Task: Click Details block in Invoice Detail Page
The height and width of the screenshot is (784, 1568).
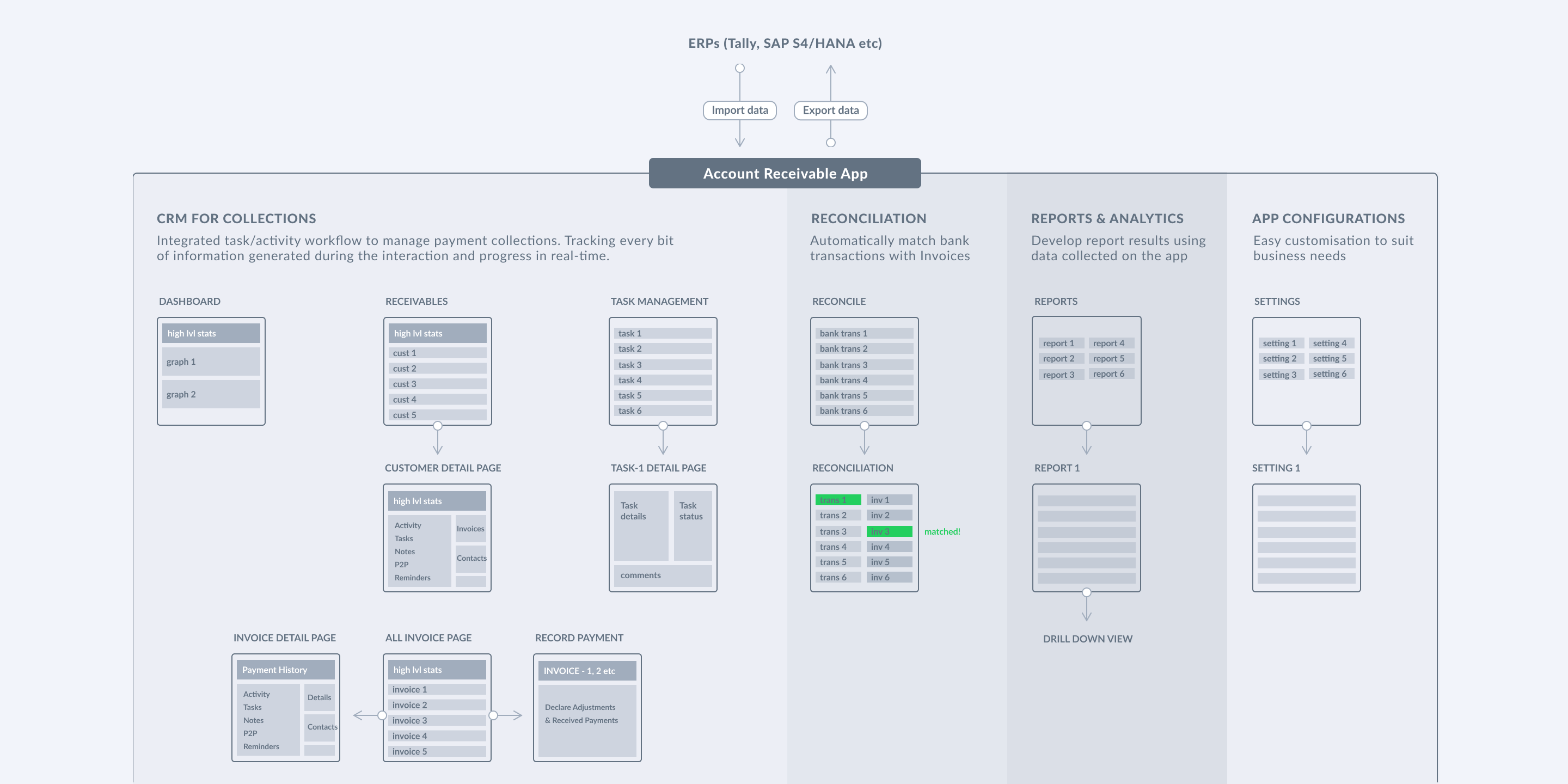Action: click(x=320, y=697)
